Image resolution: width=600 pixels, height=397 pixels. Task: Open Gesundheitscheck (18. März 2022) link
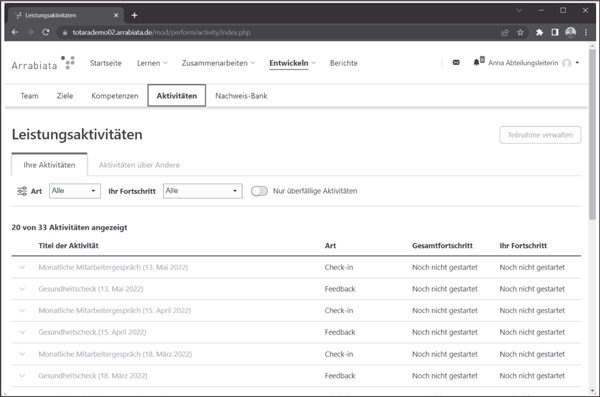click(x=93, y=376)
